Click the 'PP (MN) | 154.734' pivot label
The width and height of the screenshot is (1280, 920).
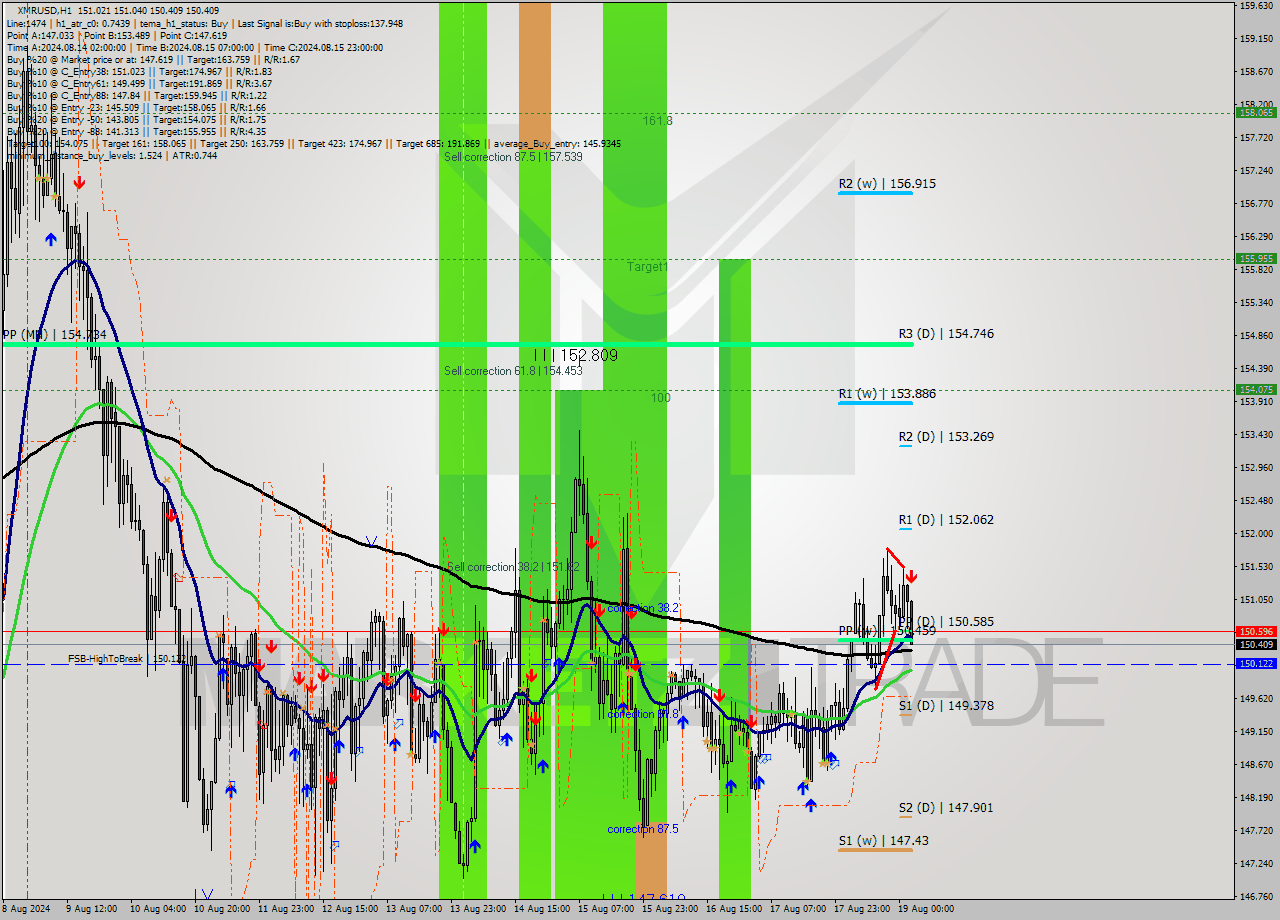coord(53,335)
